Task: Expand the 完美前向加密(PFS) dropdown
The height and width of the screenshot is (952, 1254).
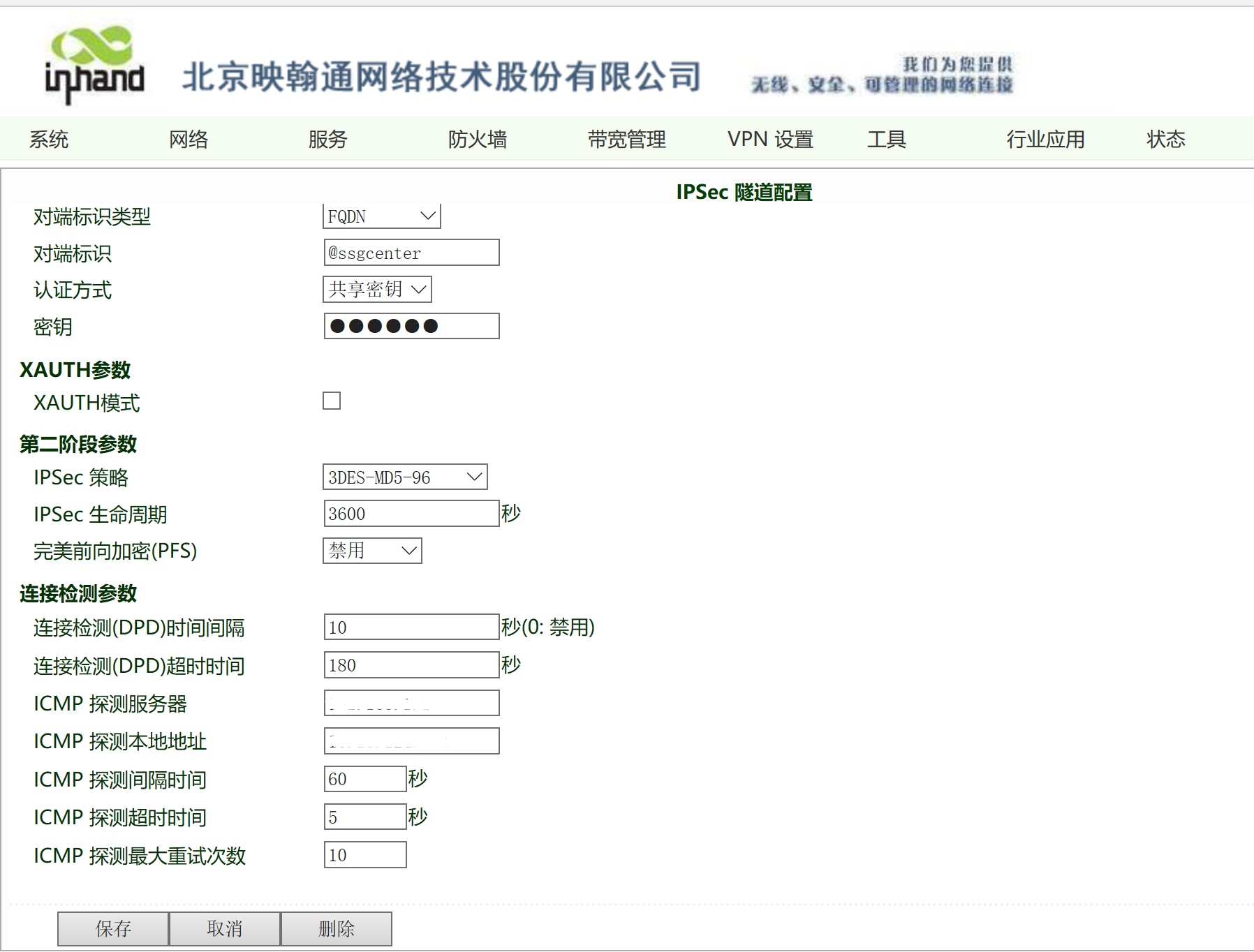Action: point(372,551)
